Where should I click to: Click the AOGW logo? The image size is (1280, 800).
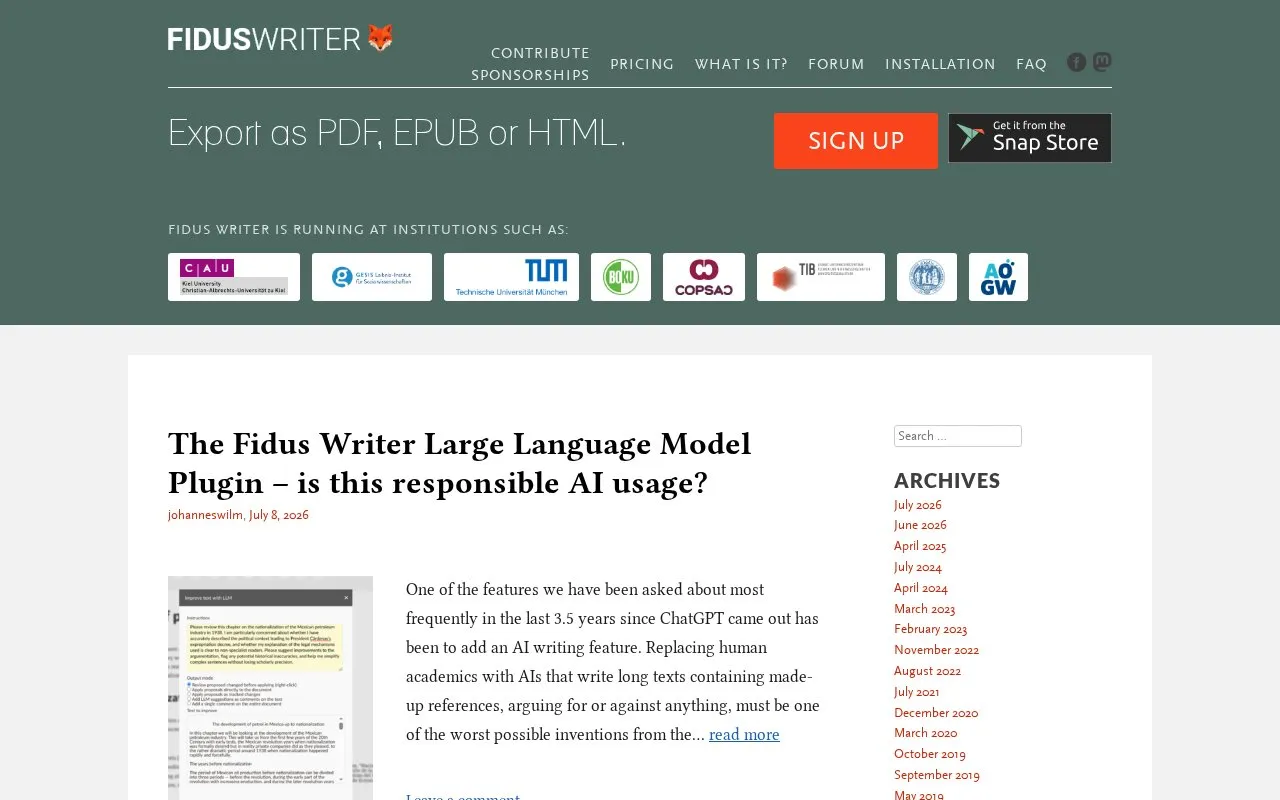998,277
